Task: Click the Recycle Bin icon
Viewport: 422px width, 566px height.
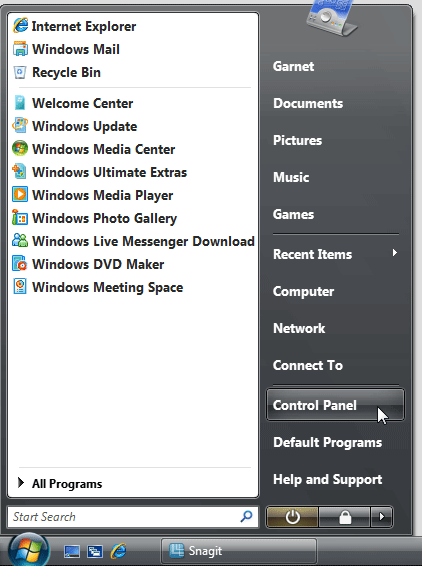Action: tap(20, 72)
